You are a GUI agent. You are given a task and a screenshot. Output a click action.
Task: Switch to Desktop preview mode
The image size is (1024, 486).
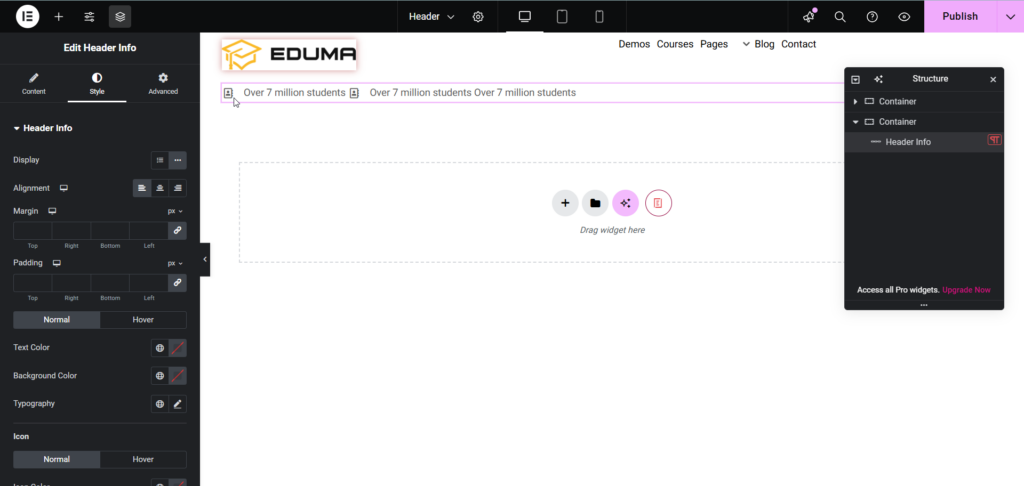pyautogui.click(x=524, y=16)
